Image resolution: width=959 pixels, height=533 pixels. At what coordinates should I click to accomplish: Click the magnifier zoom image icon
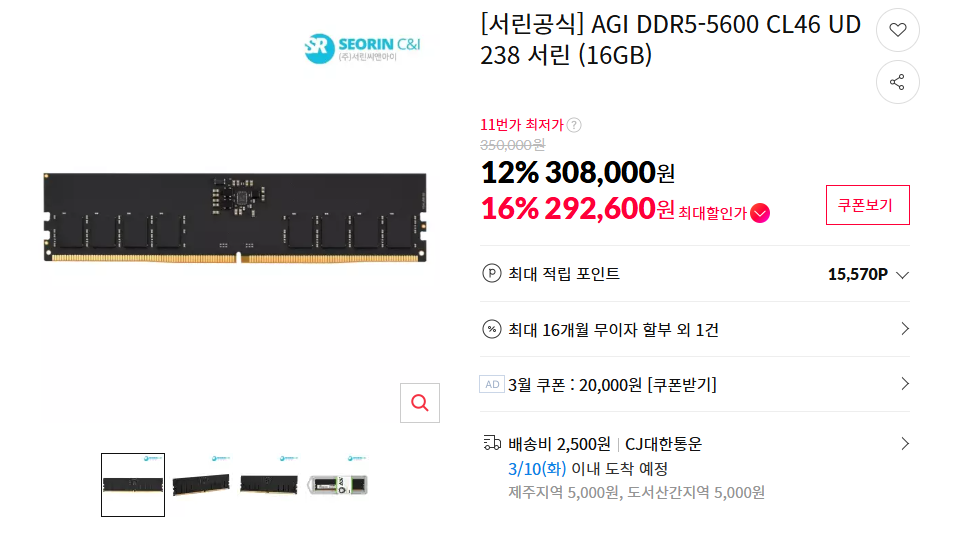420,403
